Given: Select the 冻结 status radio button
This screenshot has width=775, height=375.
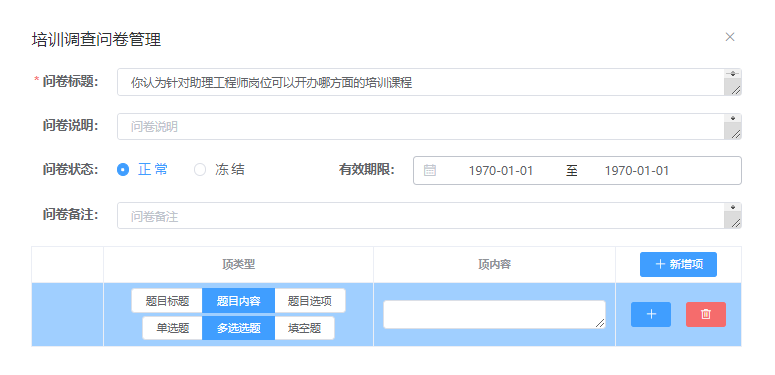Looking at the screenshot, I should pyautogui.click(x=200, y=170).
